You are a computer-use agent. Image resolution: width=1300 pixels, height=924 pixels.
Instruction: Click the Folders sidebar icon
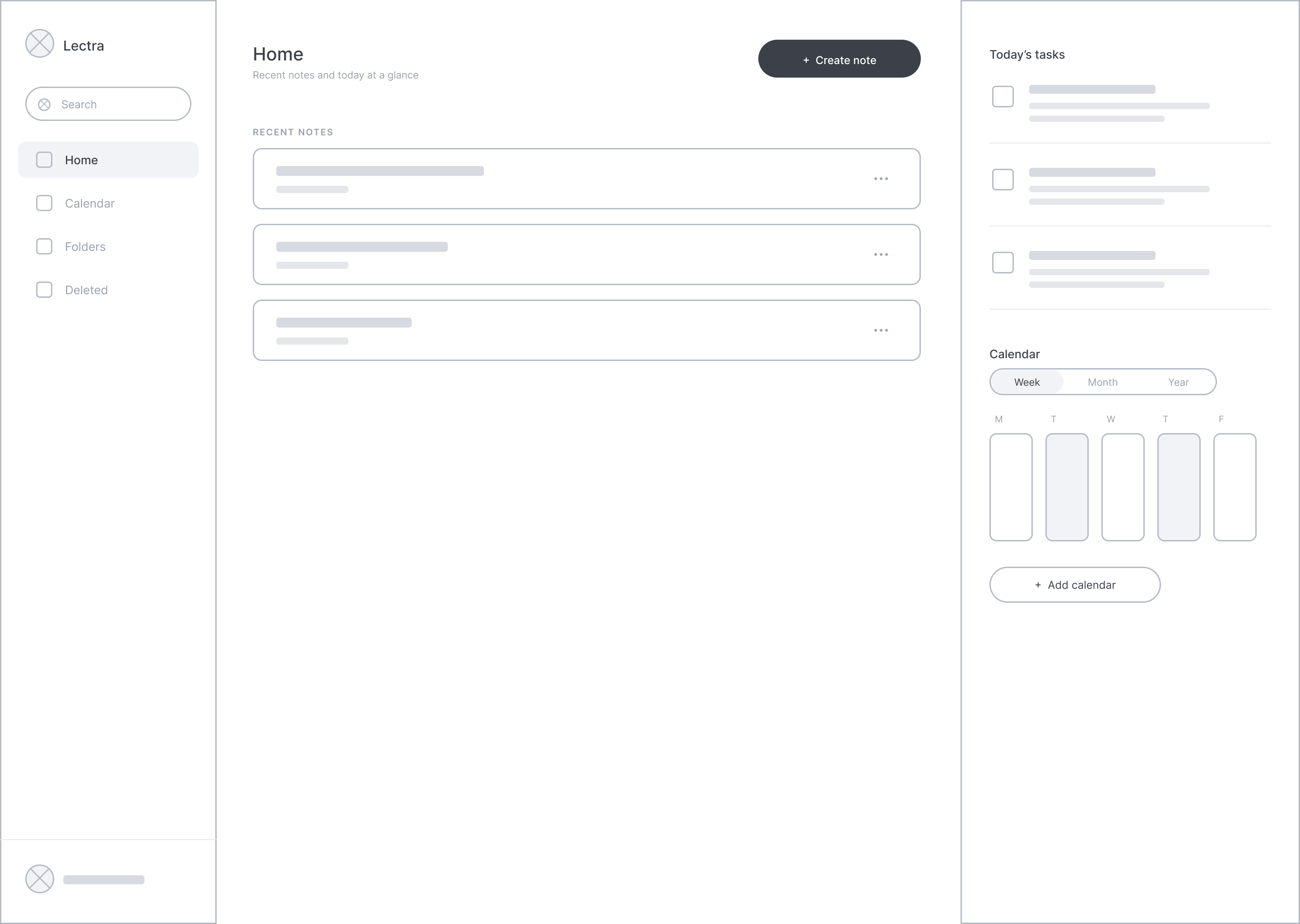click(x=44, y=246)
